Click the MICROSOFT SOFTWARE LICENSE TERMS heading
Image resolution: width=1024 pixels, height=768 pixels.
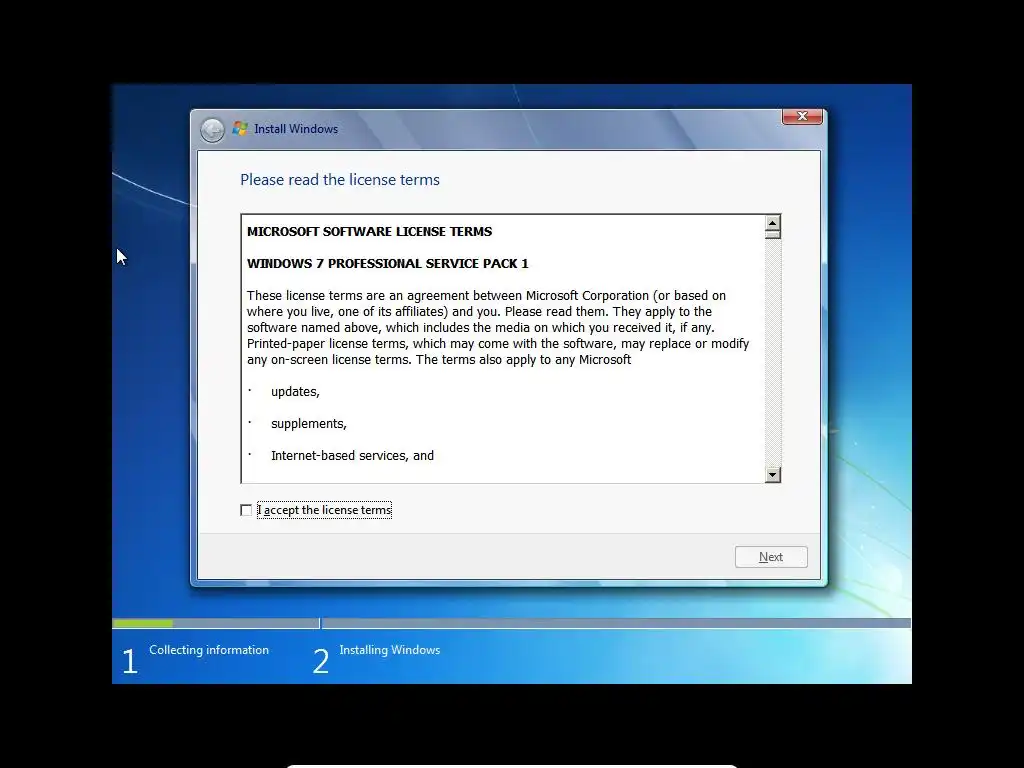(370, 231)
